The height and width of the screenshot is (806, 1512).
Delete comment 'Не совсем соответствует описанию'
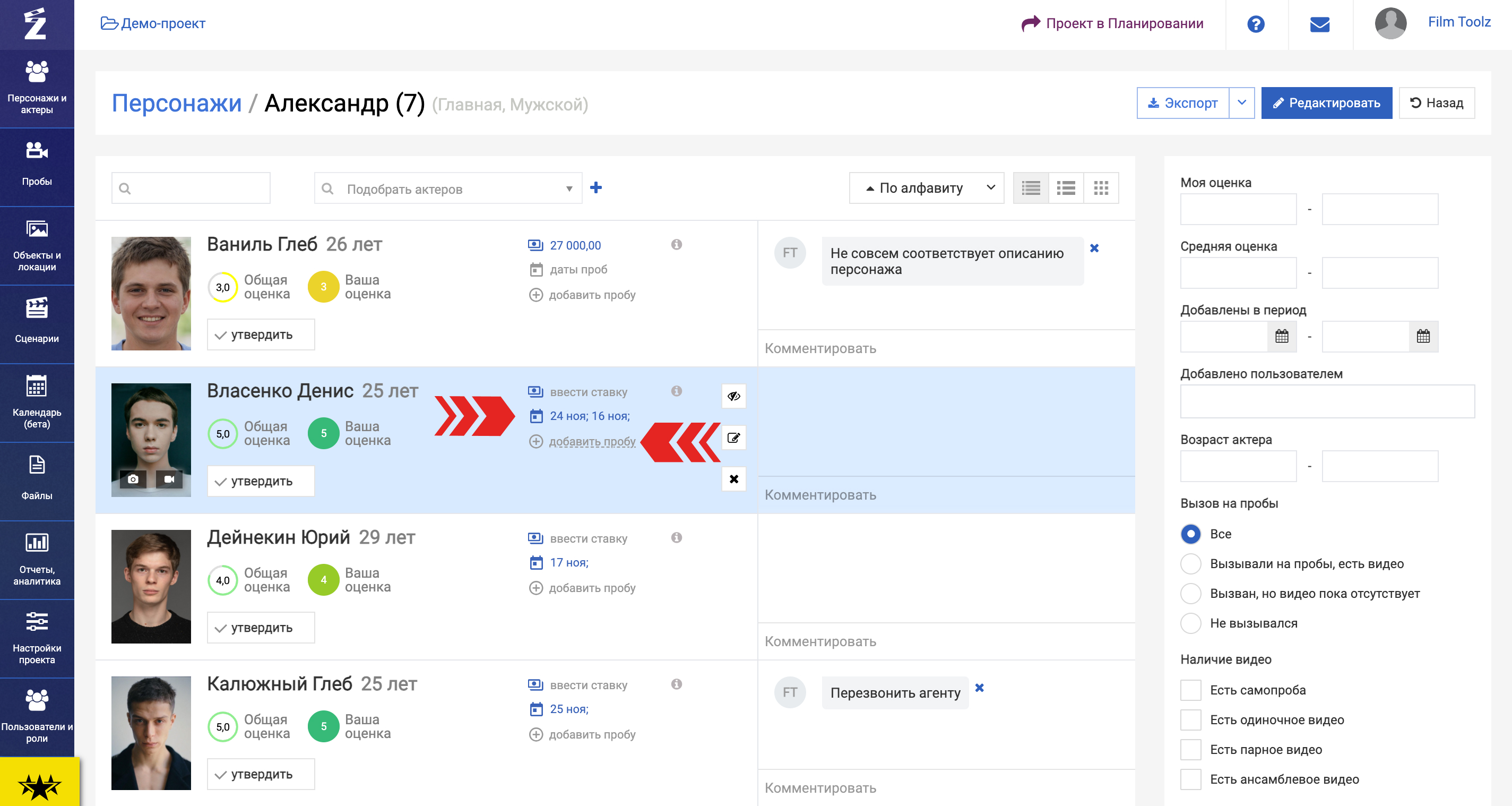pos(1094,248)
